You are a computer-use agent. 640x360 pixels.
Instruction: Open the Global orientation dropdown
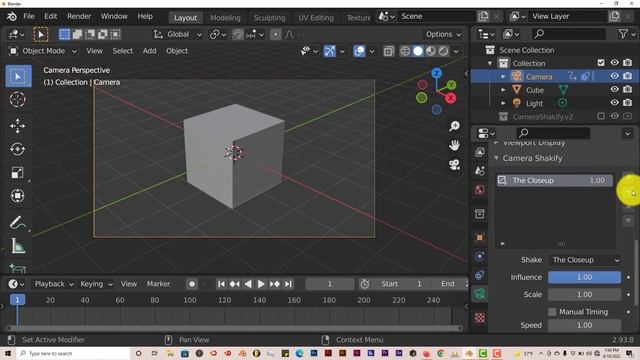pos(178,34)
